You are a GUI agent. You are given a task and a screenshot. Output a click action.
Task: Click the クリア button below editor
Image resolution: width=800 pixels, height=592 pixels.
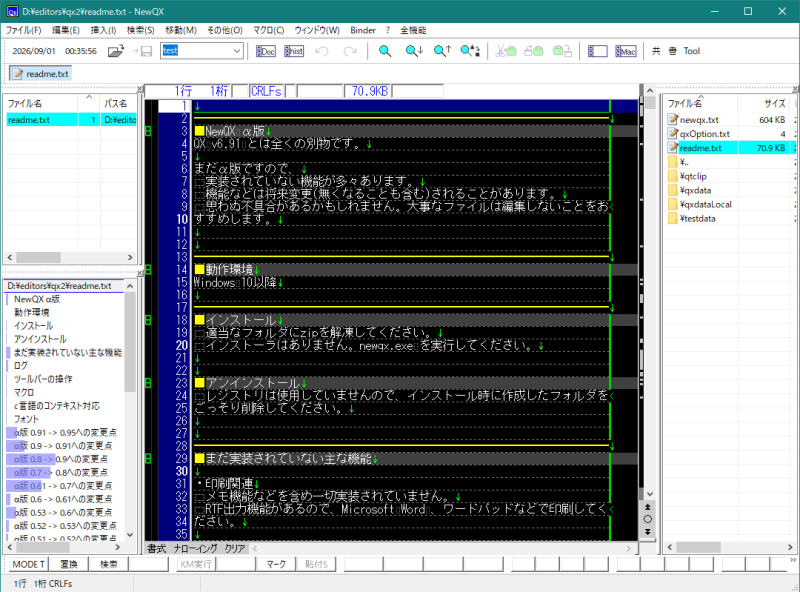pyautogui.click(x=235, y=548)
